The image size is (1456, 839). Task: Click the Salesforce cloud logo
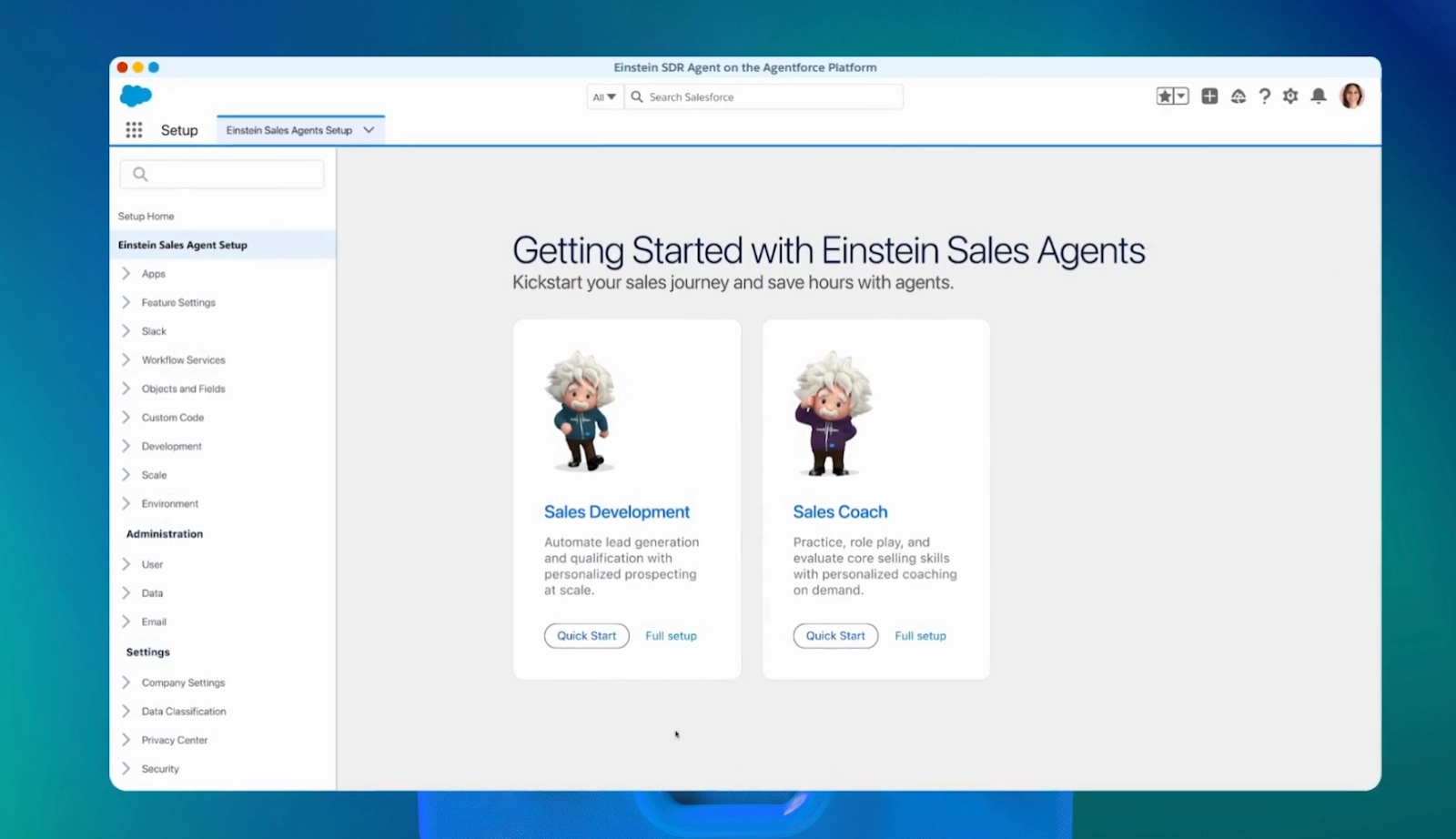point(136,96)
